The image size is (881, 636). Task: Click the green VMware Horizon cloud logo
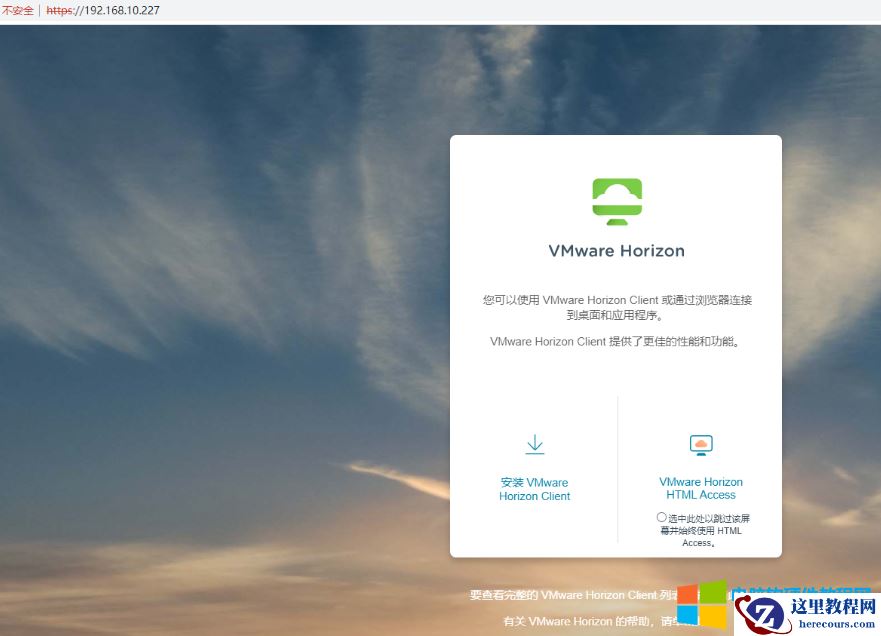click(617, 202)
